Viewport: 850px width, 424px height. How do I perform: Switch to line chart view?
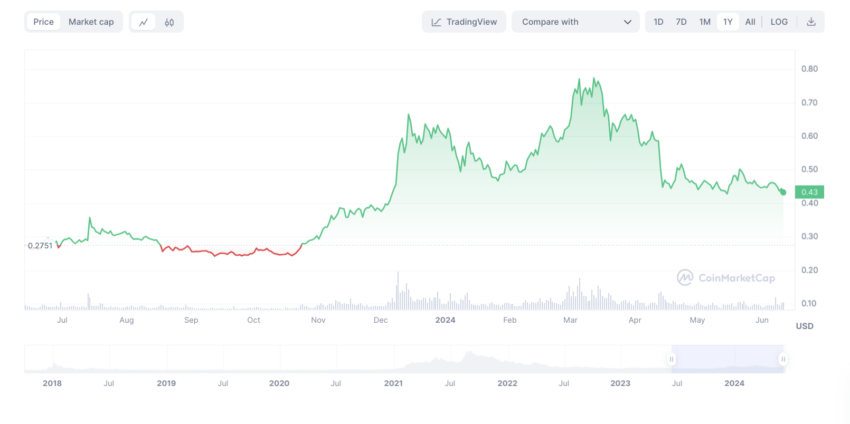(x=144, y=22)
